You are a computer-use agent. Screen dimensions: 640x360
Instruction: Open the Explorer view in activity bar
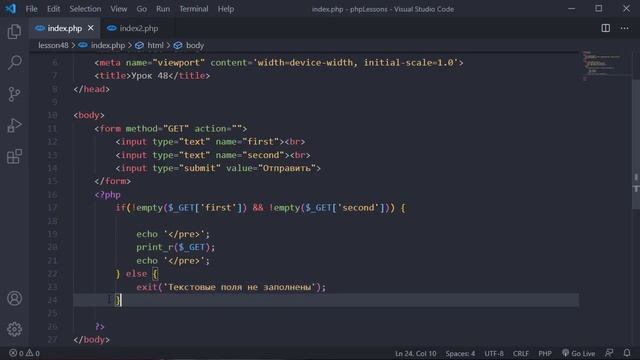(x=14, y=31)
